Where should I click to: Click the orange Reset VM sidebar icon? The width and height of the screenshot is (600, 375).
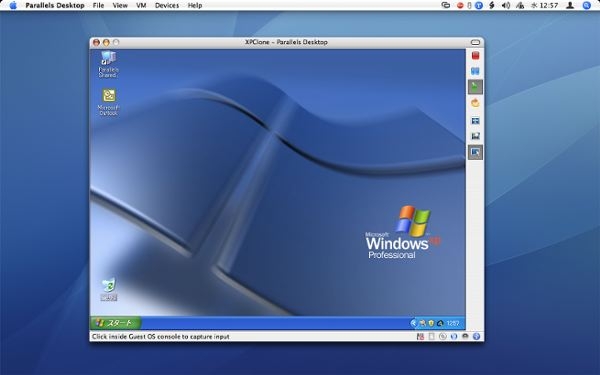click(475, 103)
